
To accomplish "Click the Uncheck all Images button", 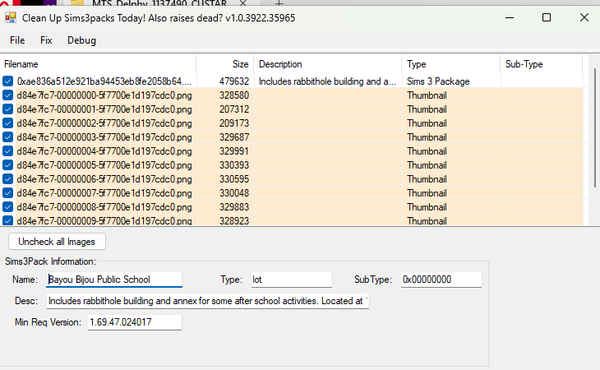I will click(x=57, y=242).
